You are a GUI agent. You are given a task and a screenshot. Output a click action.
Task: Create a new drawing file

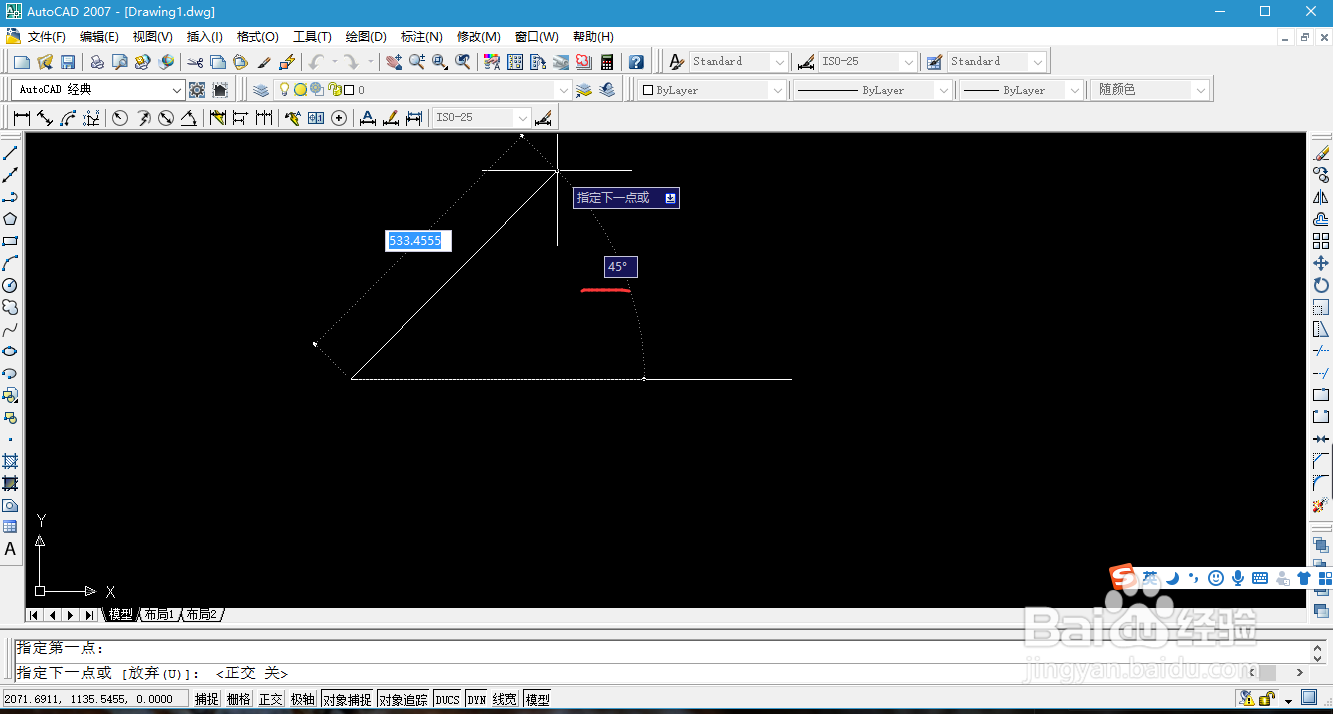(x=21, y=62)
